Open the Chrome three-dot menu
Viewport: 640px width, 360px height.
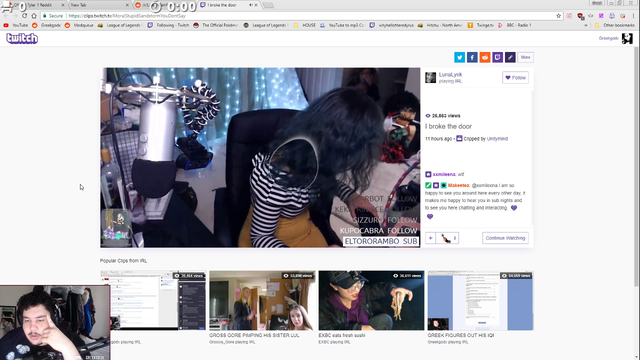point(633,16)
